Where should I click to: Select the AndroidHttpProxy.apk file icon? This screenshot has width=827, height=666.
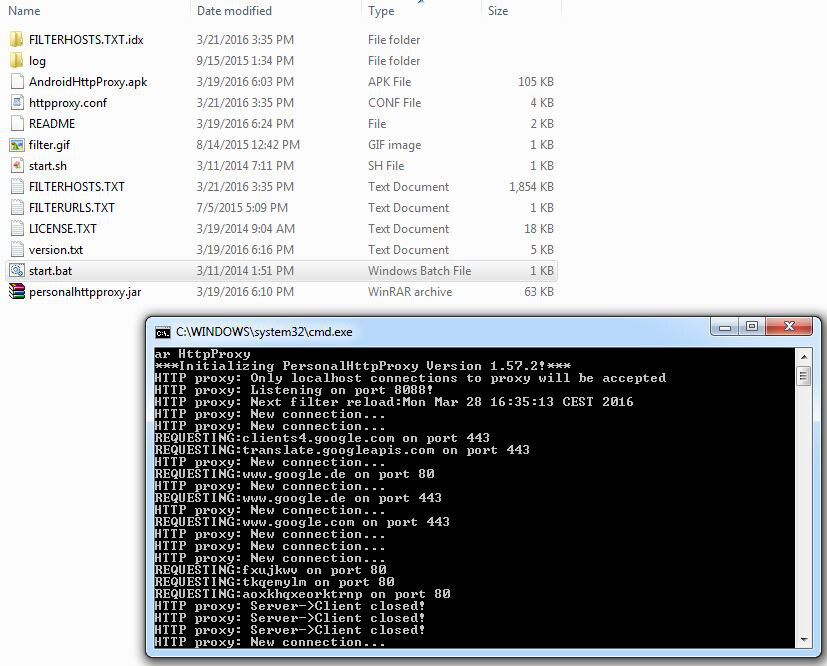[16, 82]
